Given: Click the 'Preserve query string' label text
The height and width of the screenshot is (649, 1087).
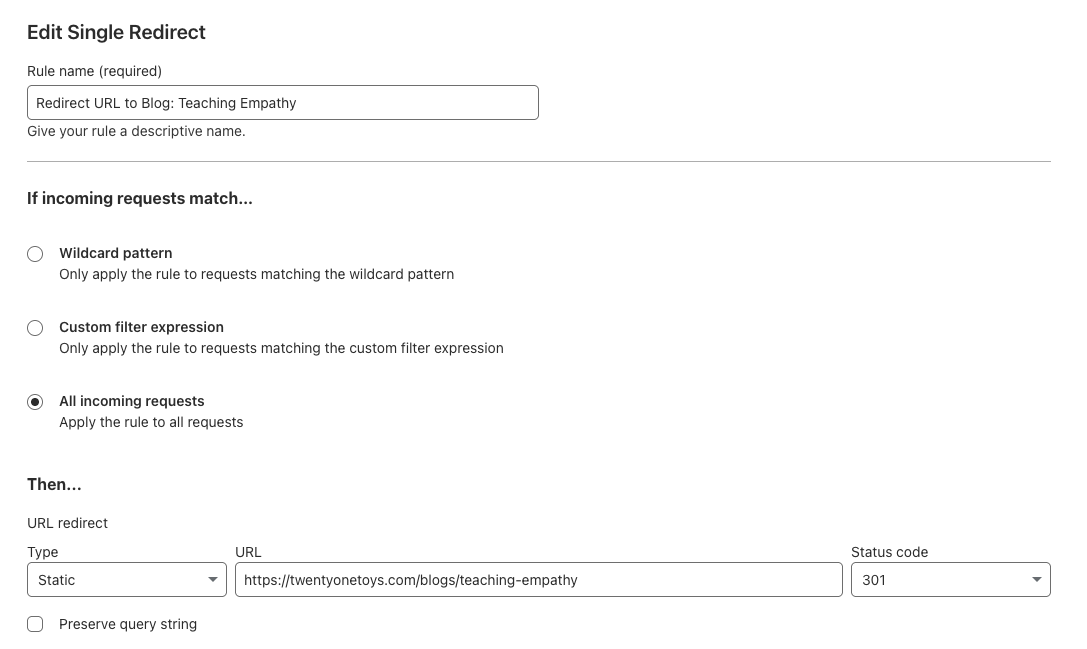Looking at the screenshot, I should click(128, 624).
